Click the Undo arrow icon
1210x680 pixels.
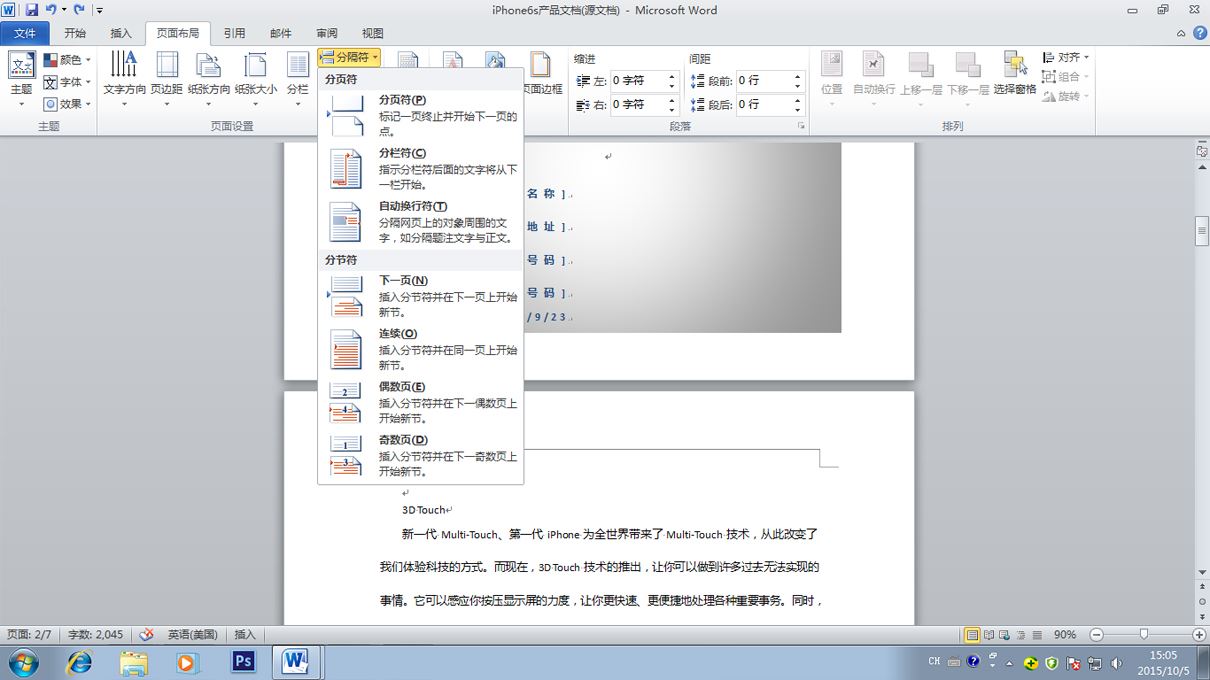[50, 10]
